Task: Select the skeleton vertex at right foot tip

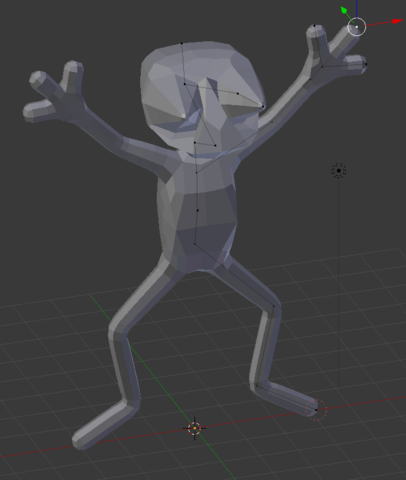Action: click(x=316, y=410)
